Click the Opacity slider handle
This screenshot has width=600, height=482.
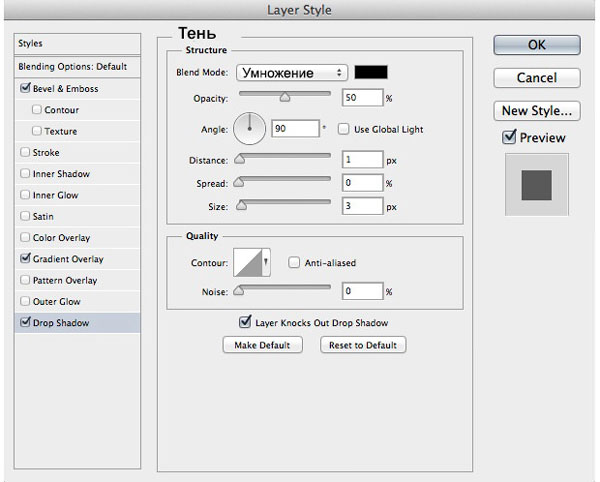285,97
